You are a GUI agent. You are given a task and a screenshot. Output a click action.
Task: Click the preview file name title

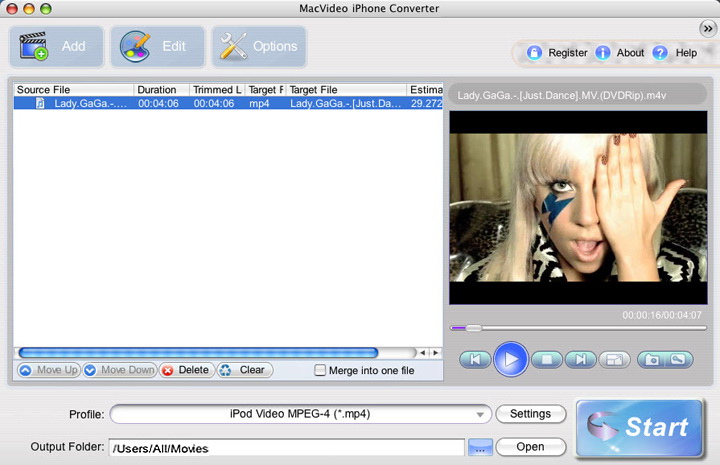pyautogui.click(x=562, y=95)
